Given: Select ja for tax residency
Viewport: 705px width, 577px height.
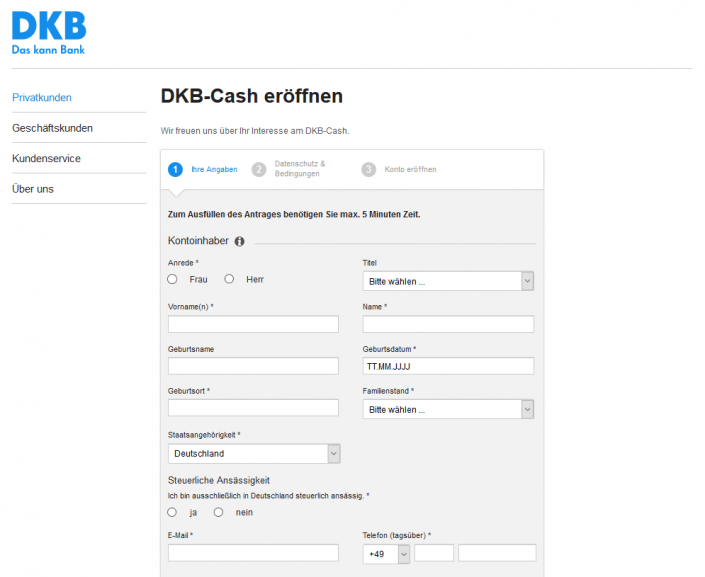Looking at the screenshot, I should coord(172,512).
